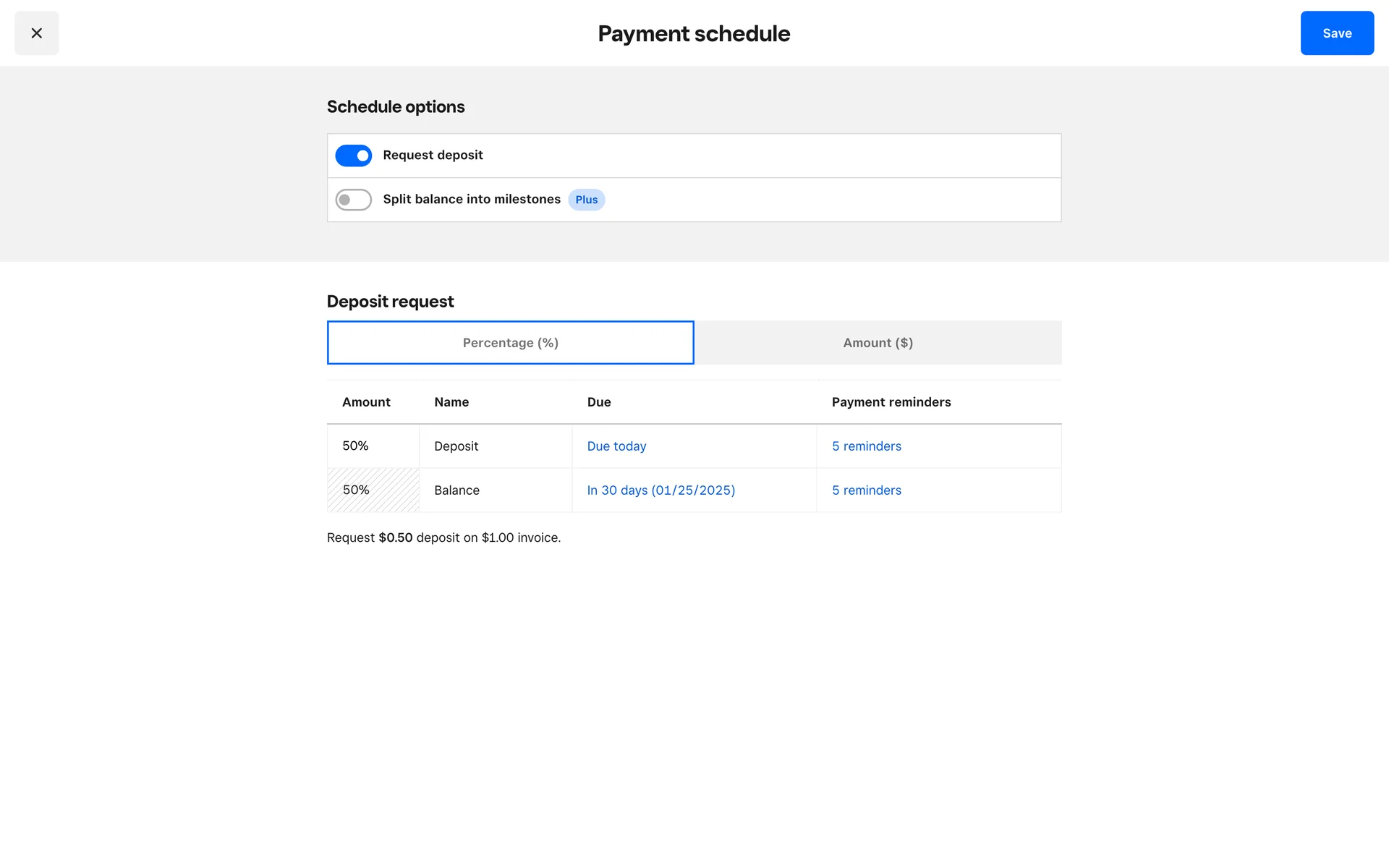
Task: Open the Due today link
Action: [616, 446]
